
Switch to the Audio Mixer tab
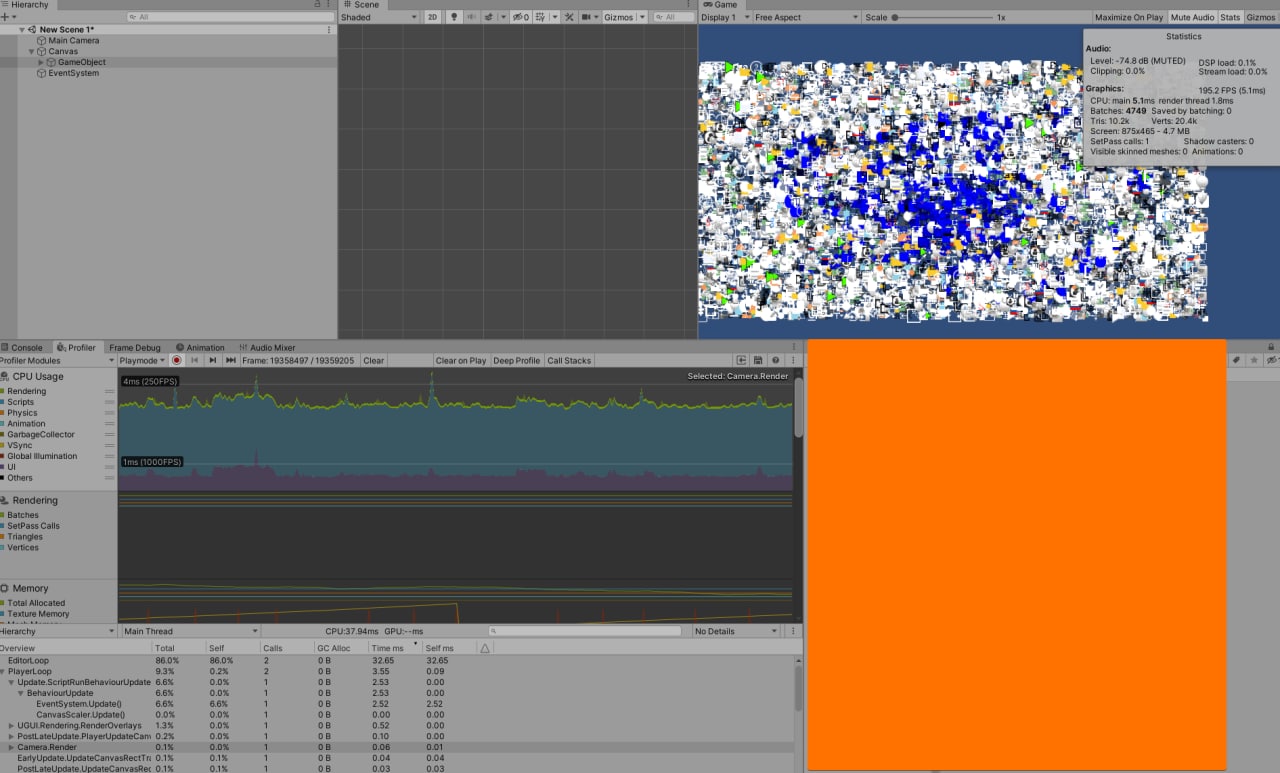tap(267, 347)
